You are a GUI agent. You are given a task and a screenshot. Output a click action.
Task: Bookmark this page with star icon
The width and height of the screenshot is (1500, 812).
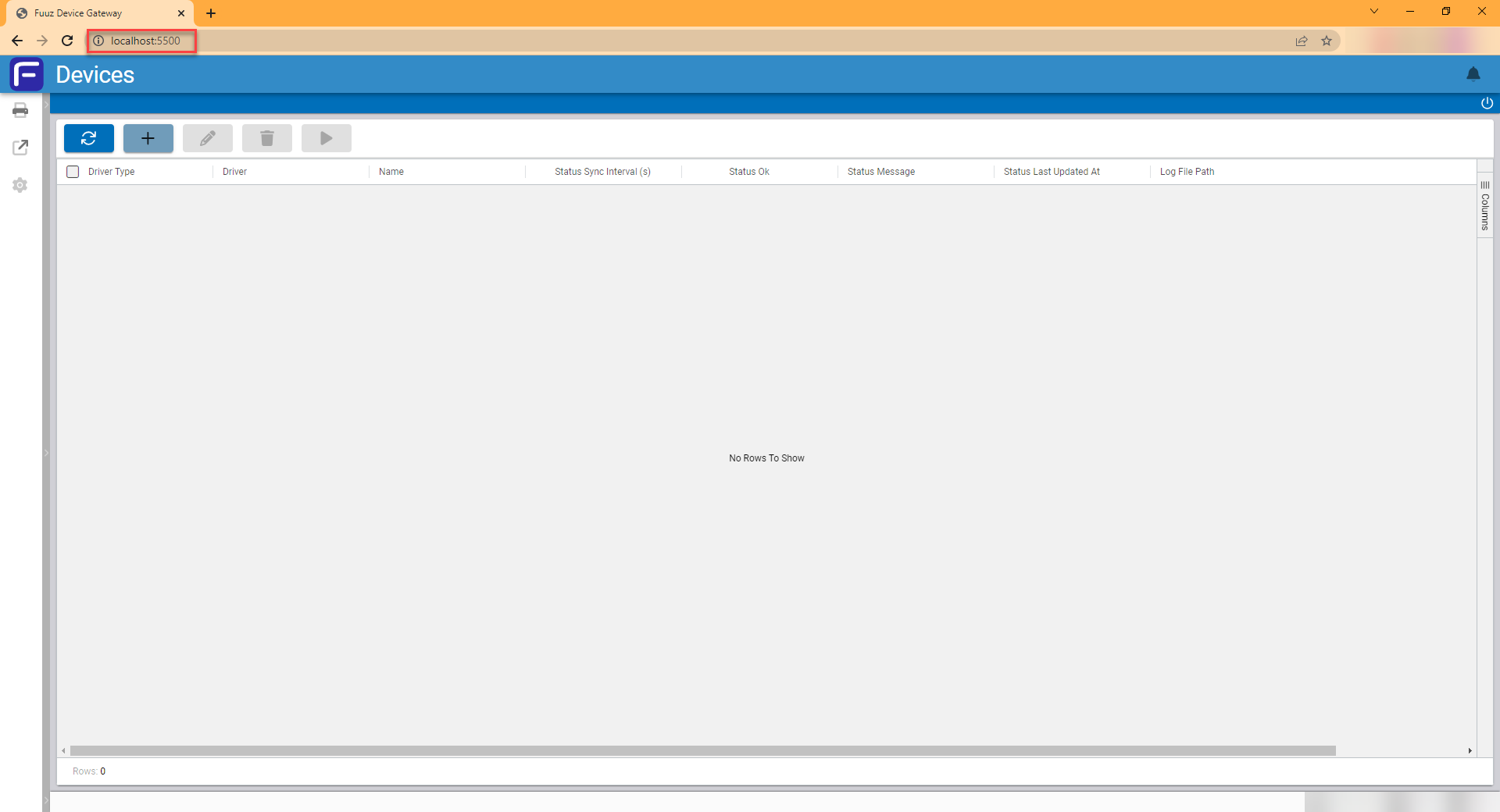tap(1326, 41)
